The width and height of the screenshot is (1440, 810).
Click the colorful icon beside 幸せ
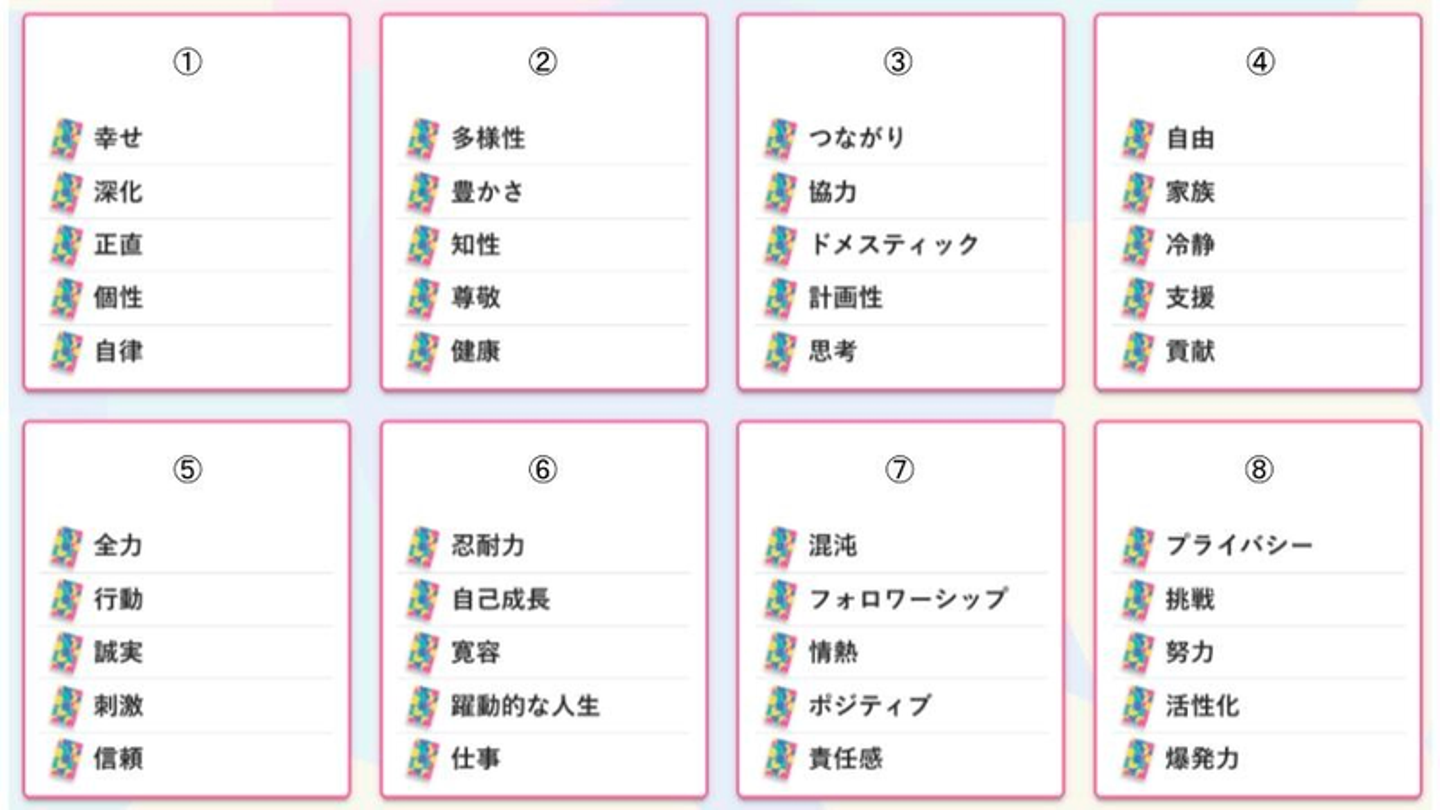65,139
